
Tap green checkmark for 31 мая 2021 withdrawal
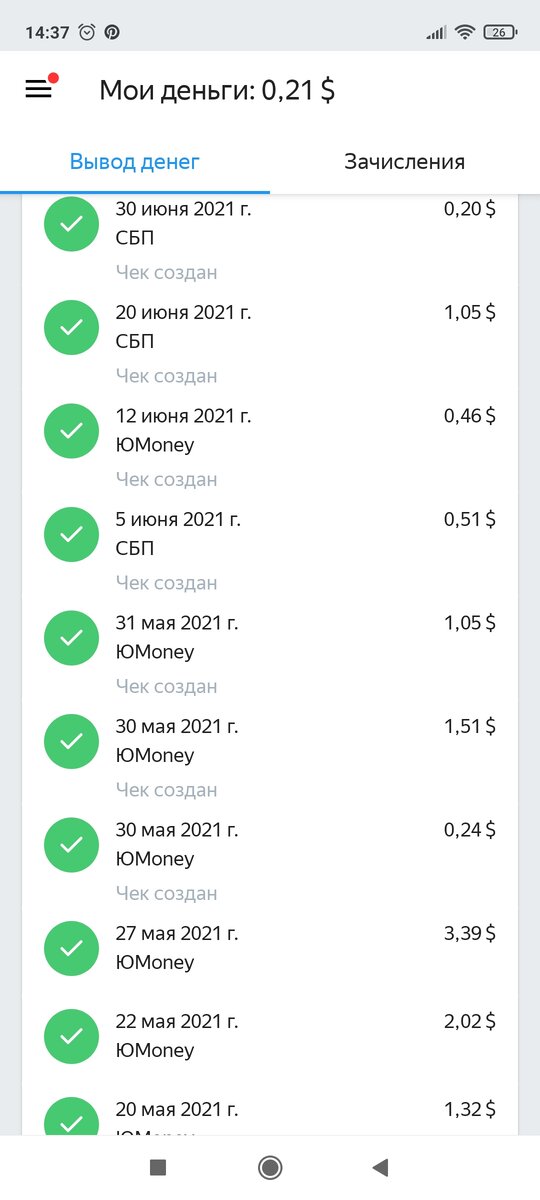(x=71, y=638)
